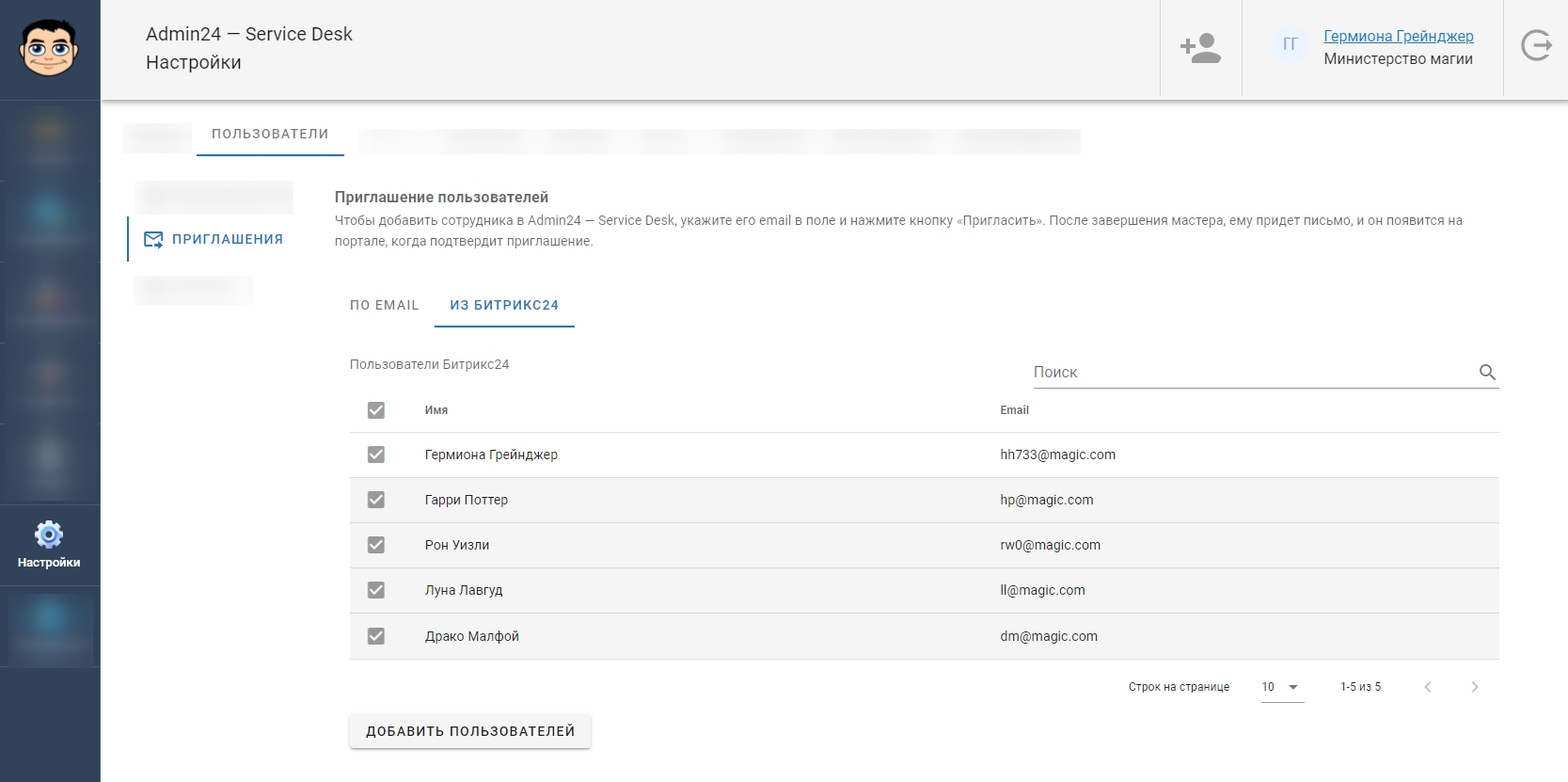Click email rw0@magic.com
The height and width of the screenshot is (782, 1568).
coord(1050,545)
